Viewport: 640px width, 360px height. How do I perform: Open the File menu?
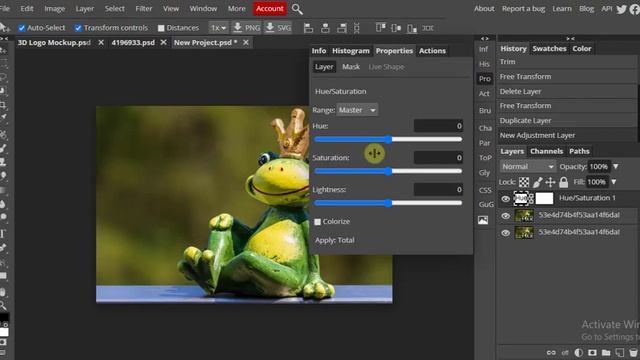[5, 9]
